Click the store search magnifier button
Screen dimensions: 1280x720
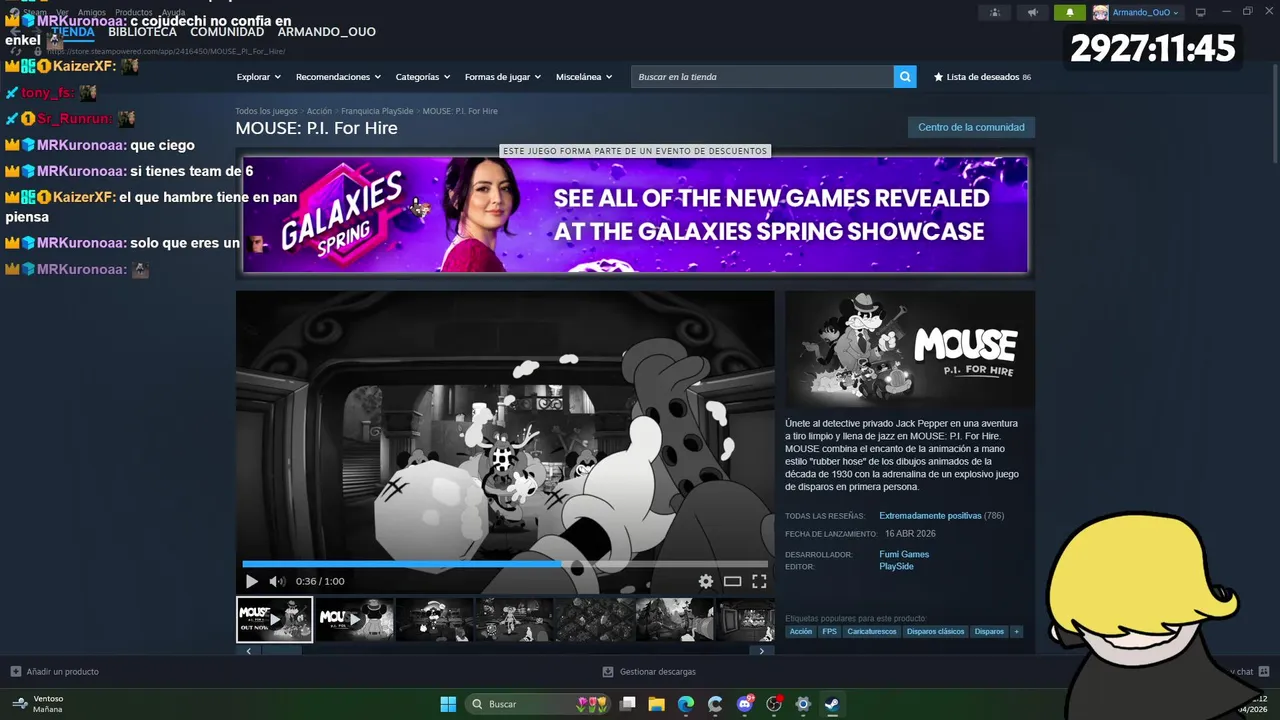[905, 77]
